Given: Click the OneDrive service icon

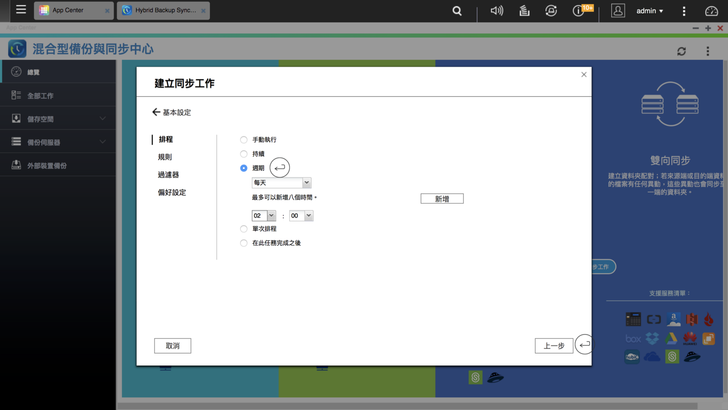Looking at the screenshot, I should [x=652, y=357].
